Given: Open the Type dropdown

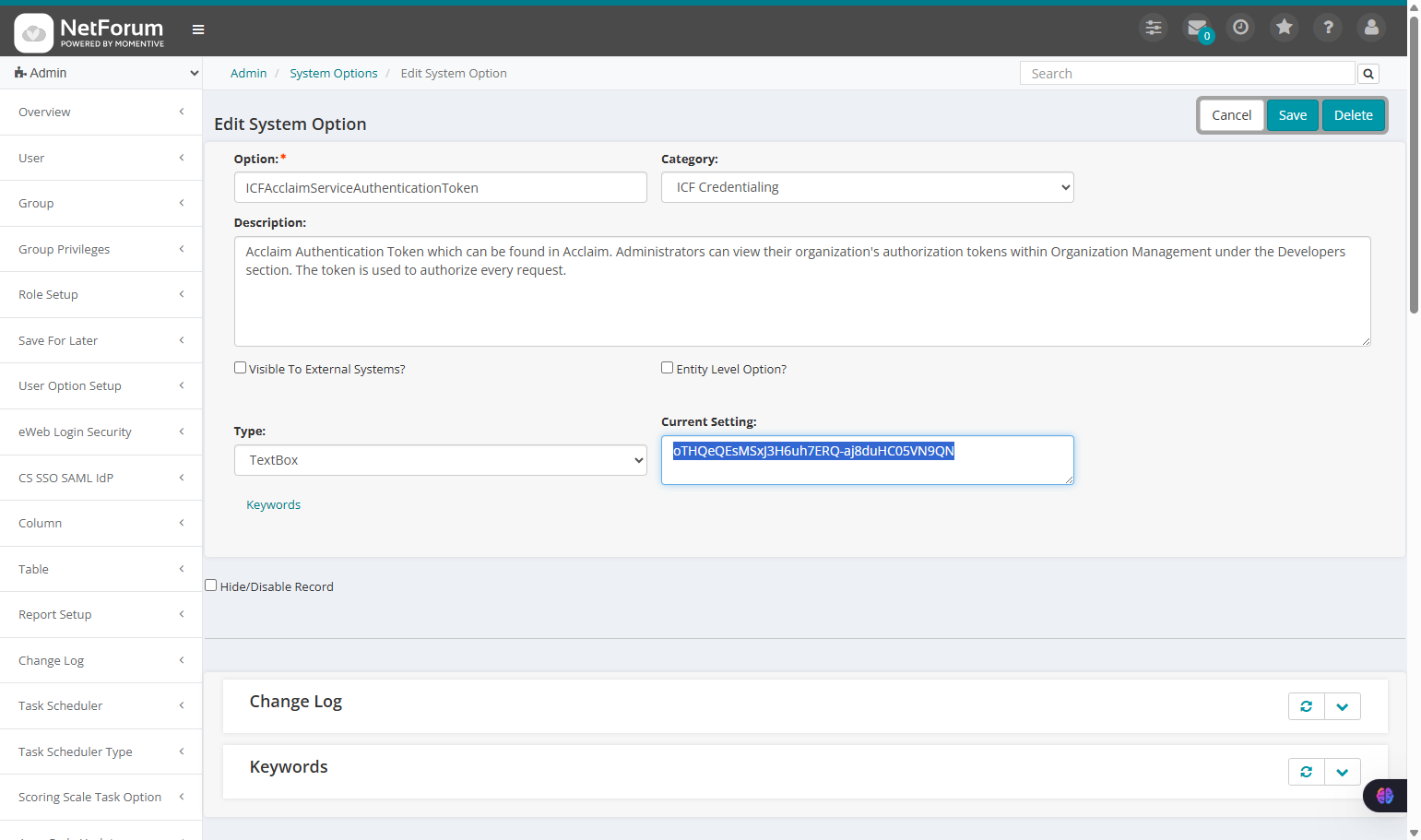Looking at the screenshot, I should [441, 460].
